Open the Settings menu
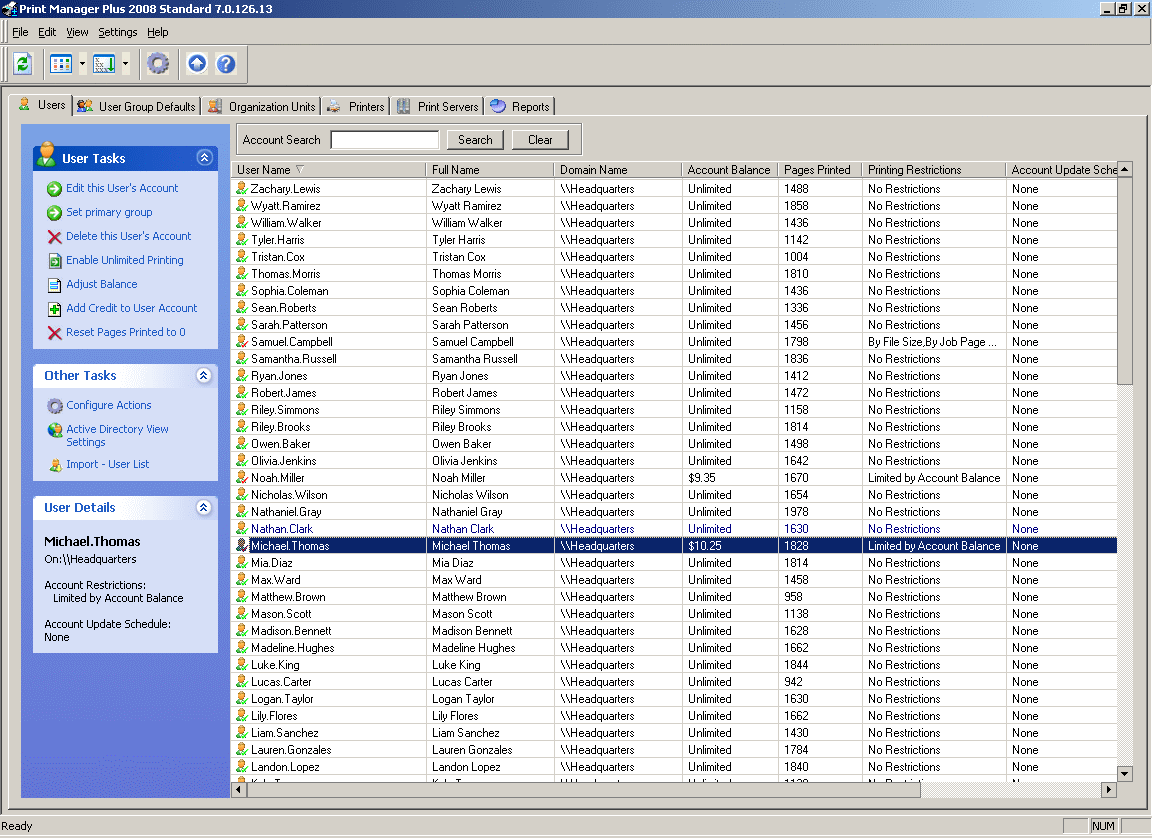The width and height of the screenshot is (1152, 838). tap(117, 32)
